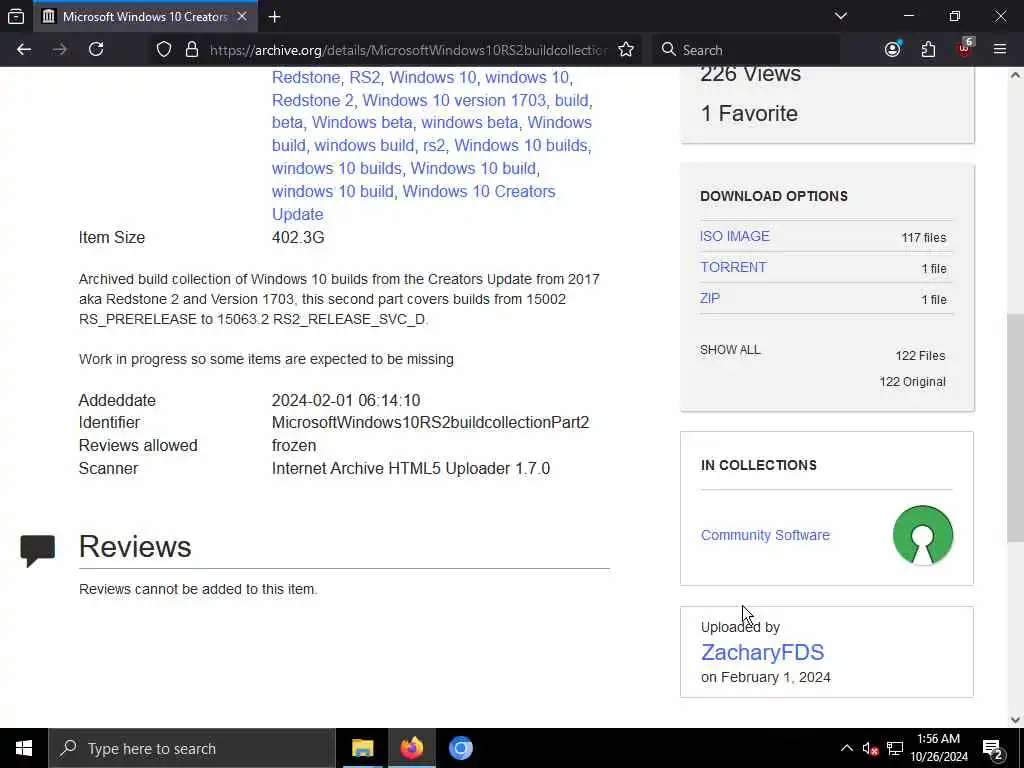Image resolution: width=1024 pixels, height=768 pixels.
Task: Click the Reviews heading speech bubble icon
Action: click(38, 551)
